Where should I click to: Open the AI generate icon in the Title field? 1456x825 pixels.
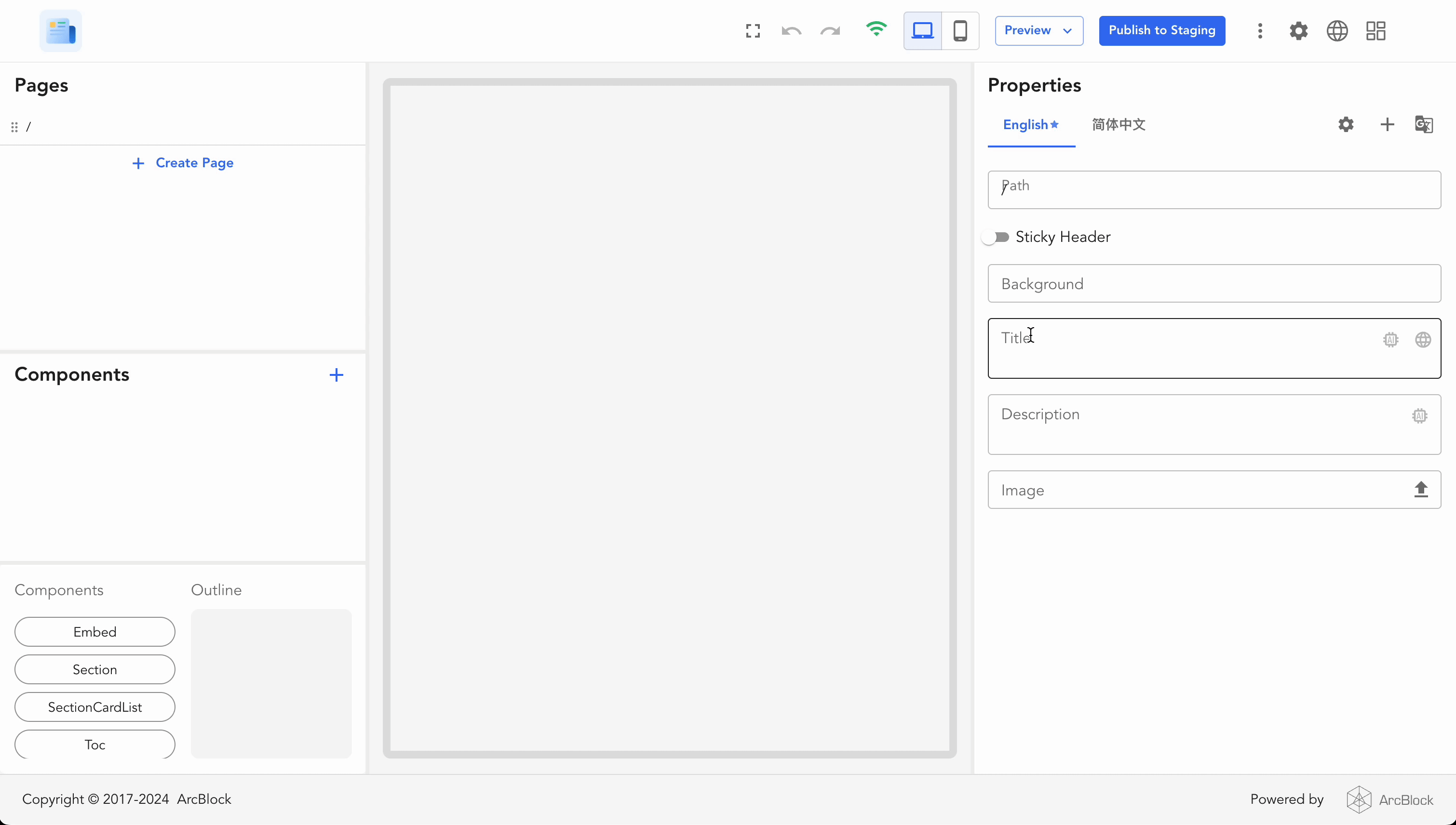tap(1391, 339)
